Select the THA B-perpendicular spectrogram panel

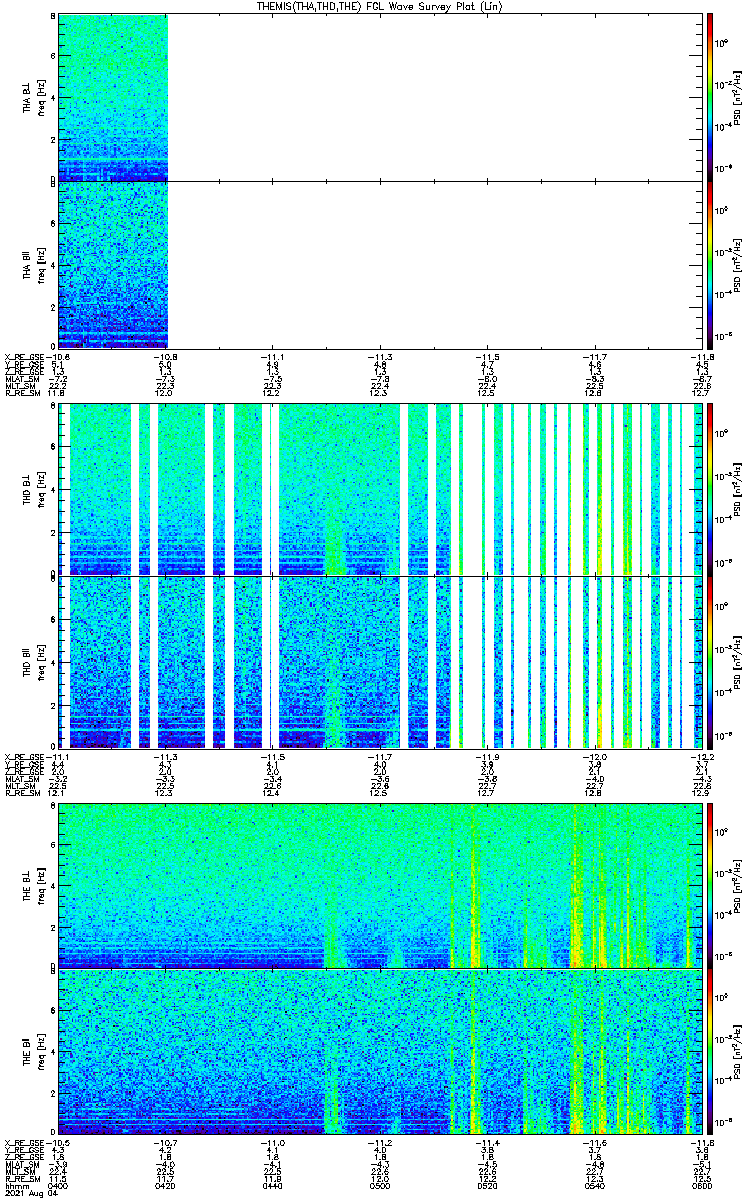(x=379, y=97)
